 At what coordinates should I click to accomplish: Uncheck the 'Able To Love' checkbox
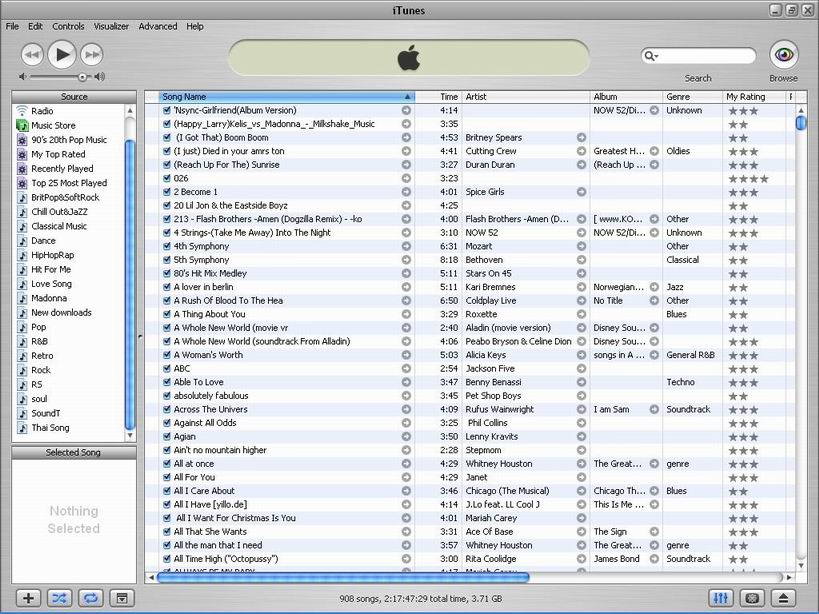[x=167, y=382]
